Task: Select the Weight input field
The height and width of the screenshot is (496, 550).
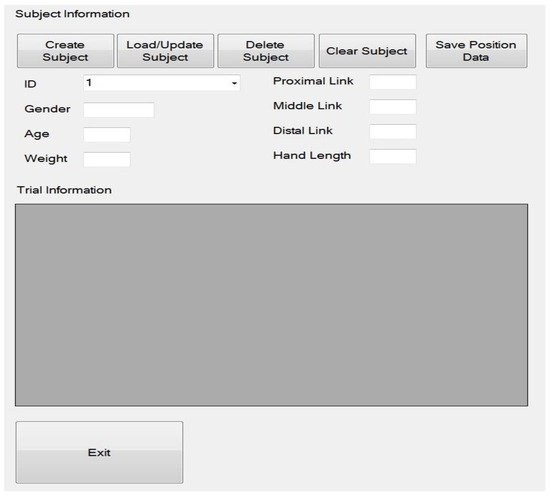Action: pyautogui.click(x=107, y=160)
